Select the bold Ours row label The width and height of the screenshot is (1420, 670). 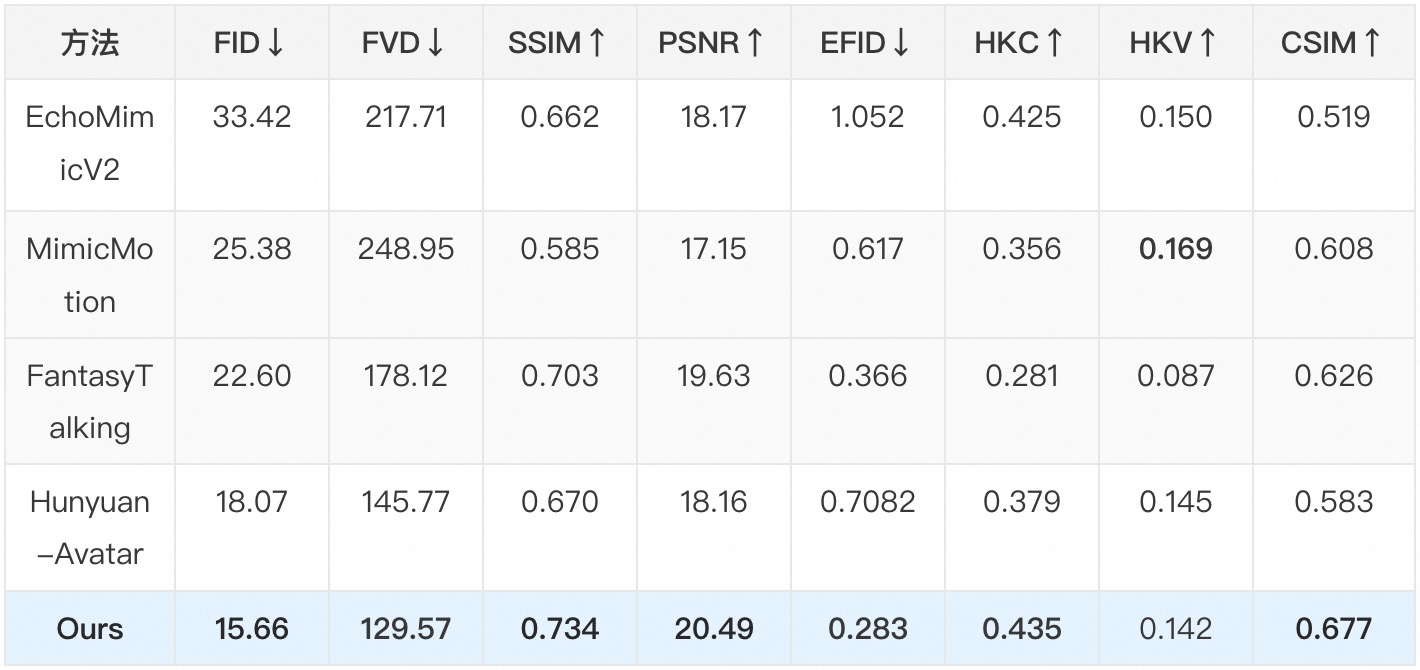[90, 629]
